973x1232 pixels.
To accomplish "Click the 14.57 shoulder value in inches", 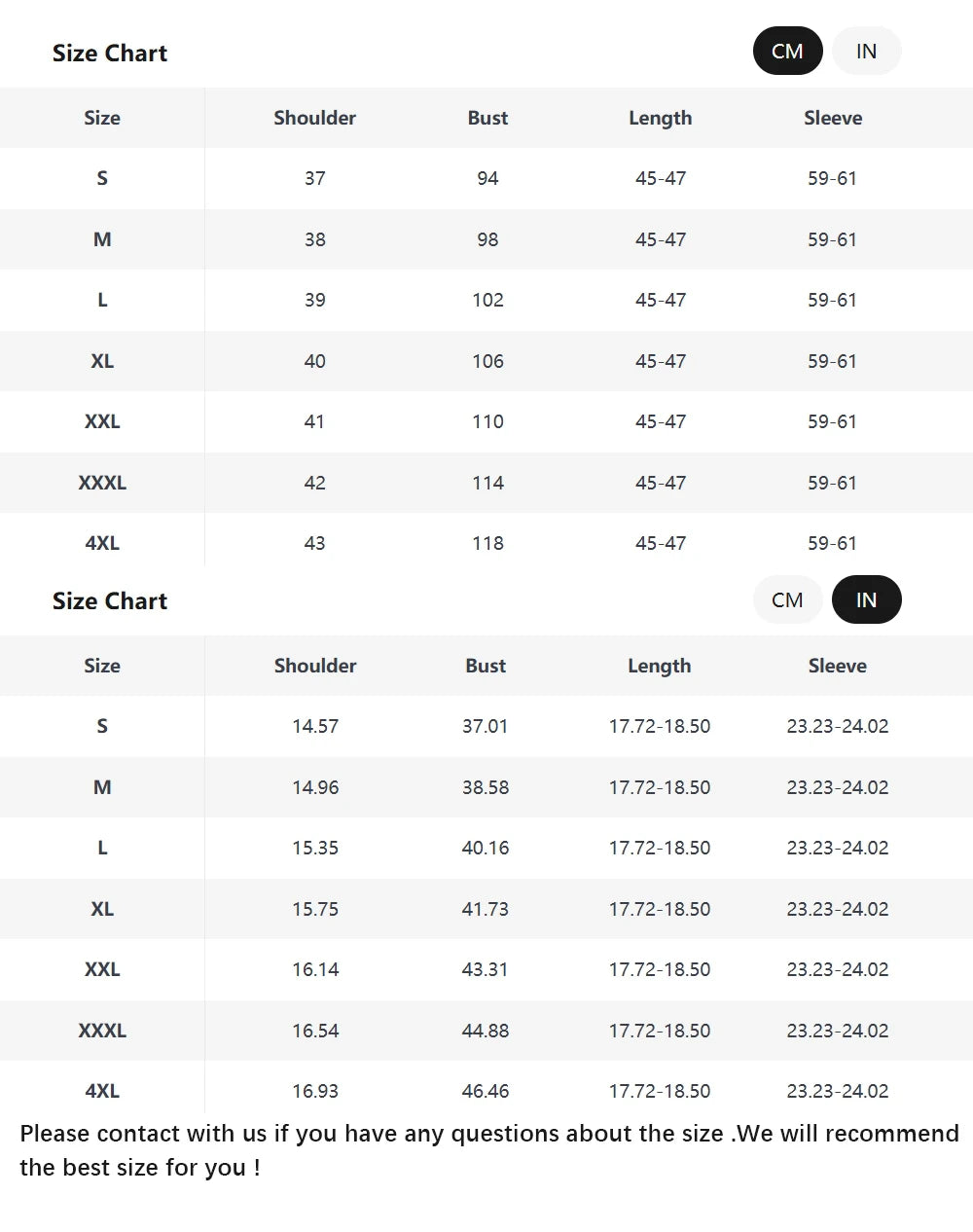I will [x=315, y=726].
